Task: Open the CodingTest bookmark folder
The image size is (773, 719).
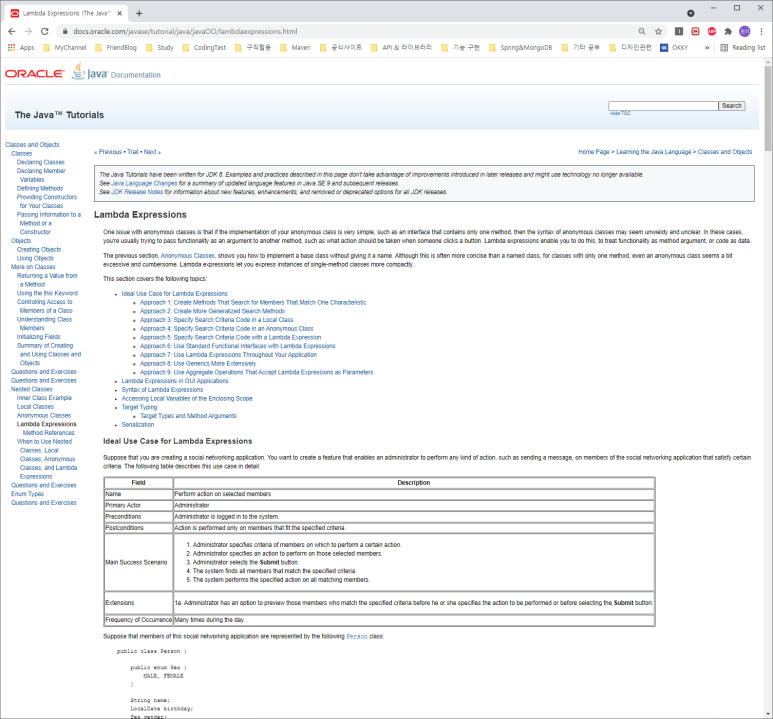Action: [x=204, y=47]
